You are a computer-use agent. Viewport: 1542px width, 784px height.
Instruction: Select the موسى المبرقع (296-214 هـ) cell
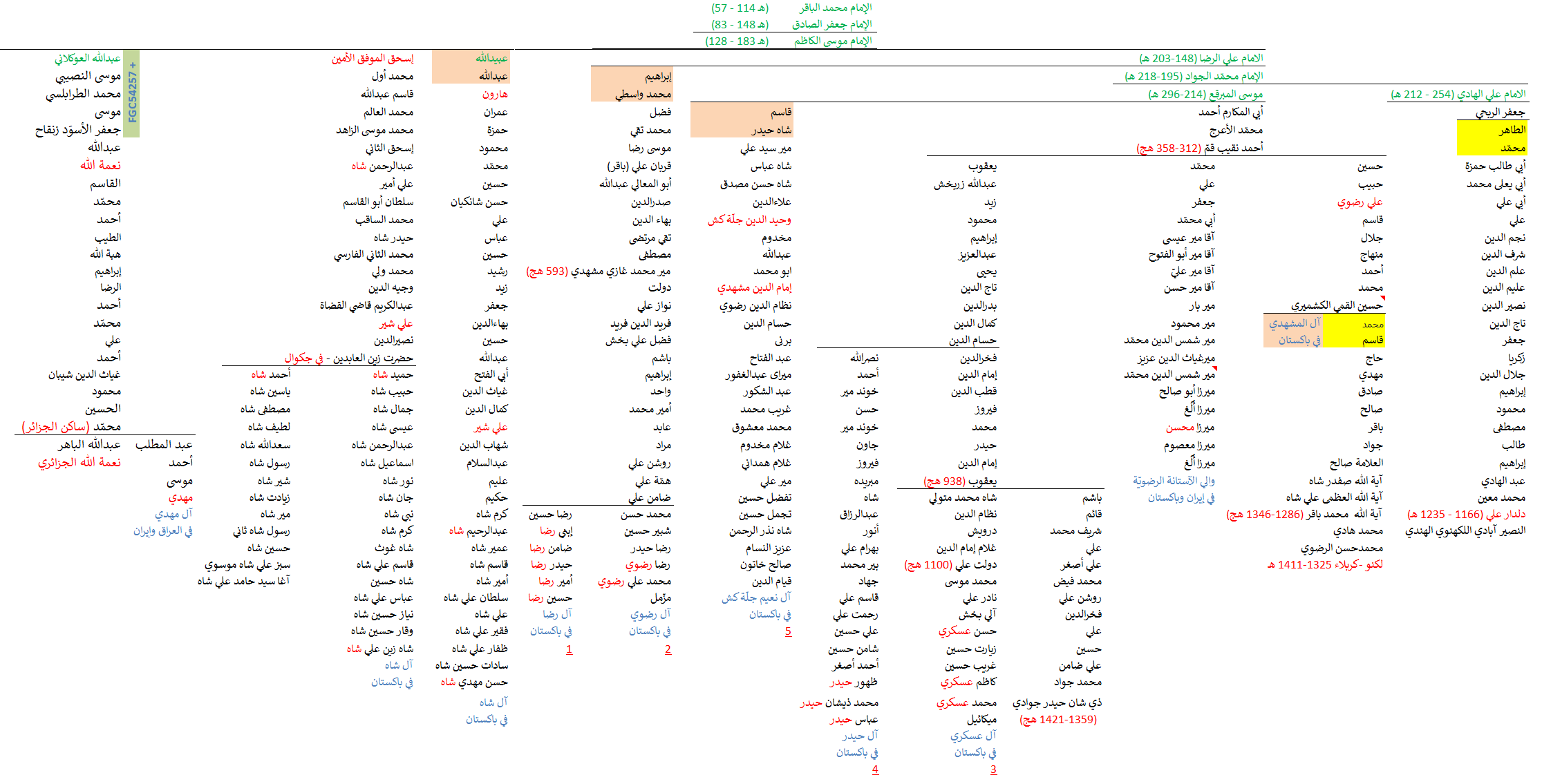tap(1205, 94)
